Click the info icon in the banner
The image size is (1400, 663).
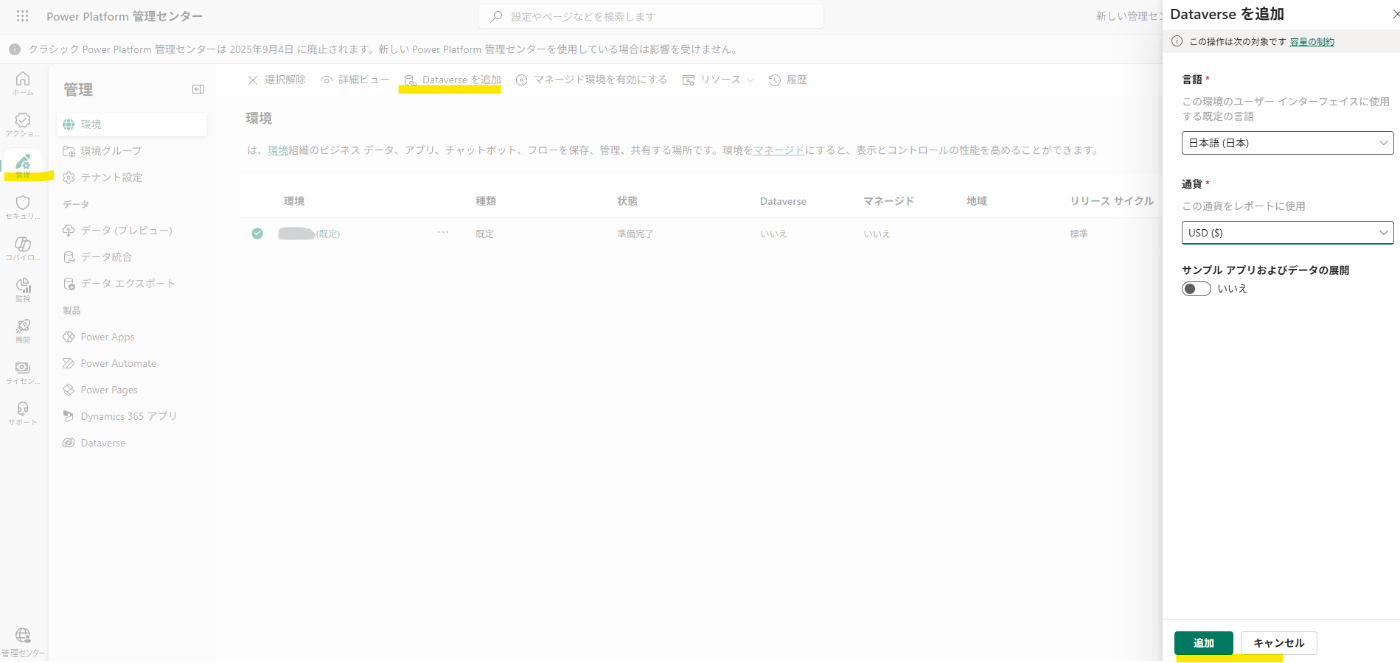click(15, 49)
